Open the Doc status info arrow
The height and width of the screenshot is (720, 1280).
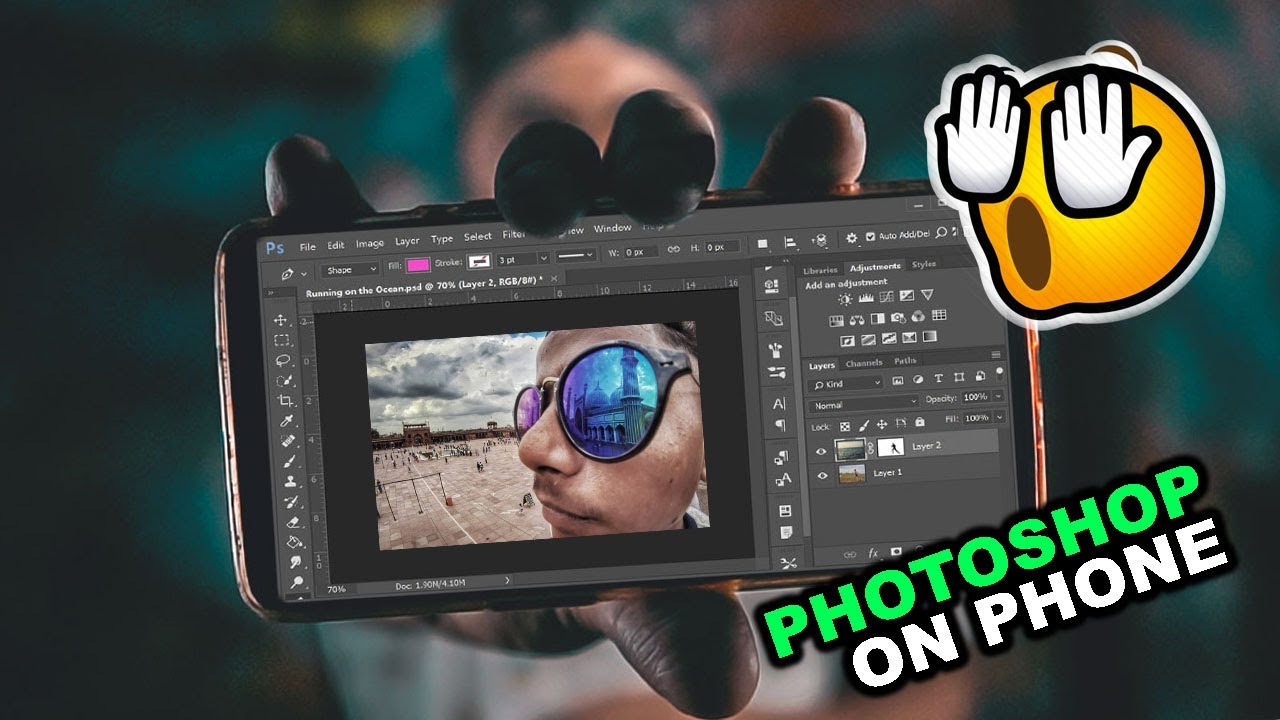point(507,580)
